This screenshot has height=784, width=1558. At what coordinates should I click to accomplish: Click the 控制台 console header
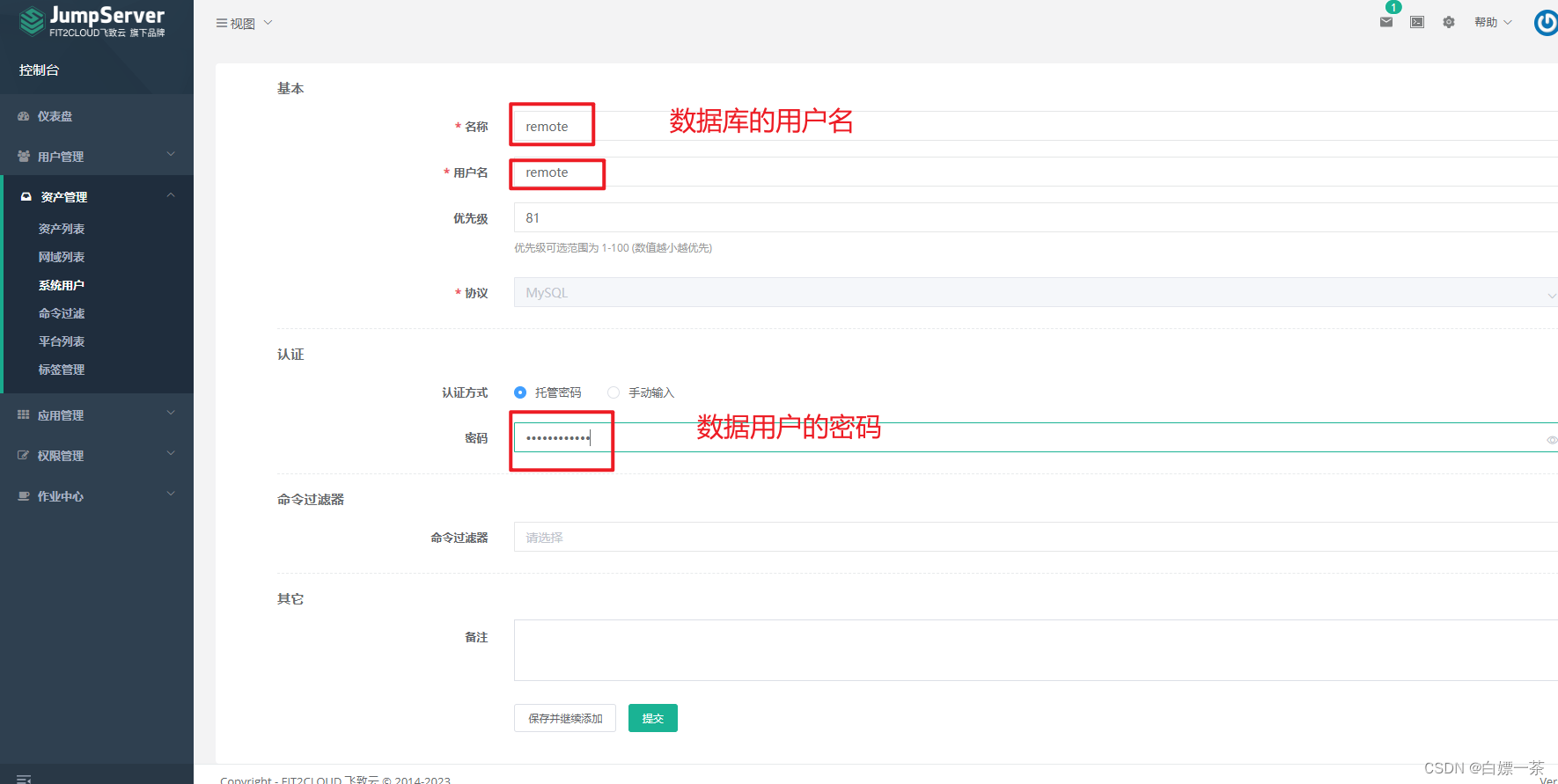(x=40, y=70)
